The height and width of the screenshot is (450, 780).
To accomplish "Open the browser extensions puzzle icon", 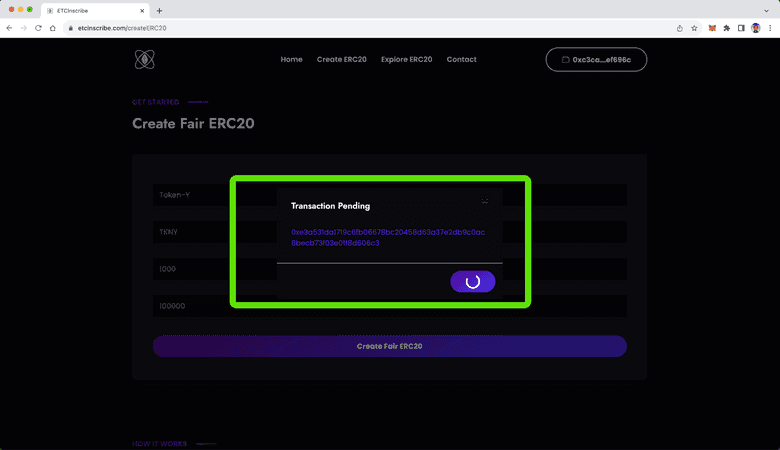I will coord(726,28).
